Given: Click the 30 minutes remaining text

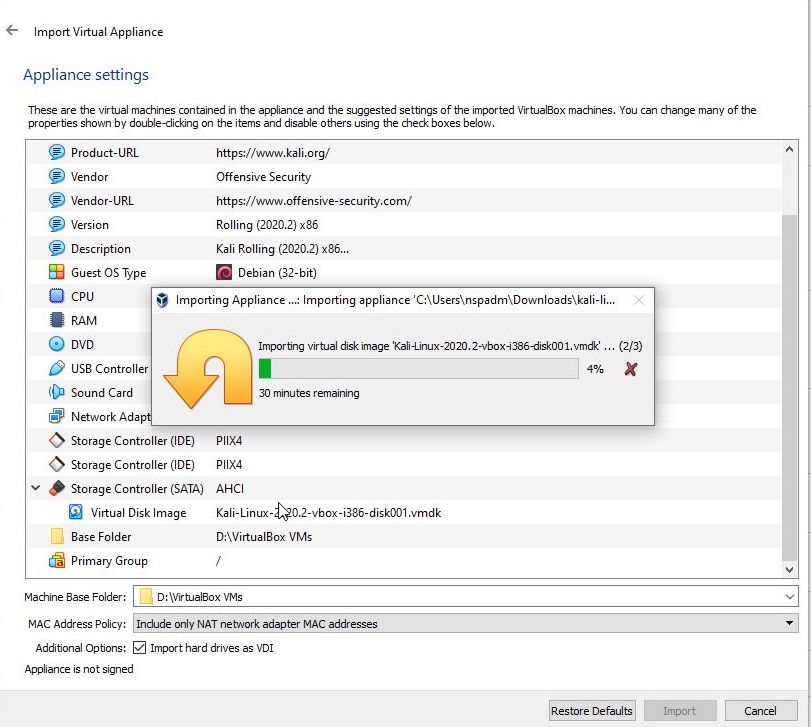Looking at the screenshot, I should [x=309, y=393].
